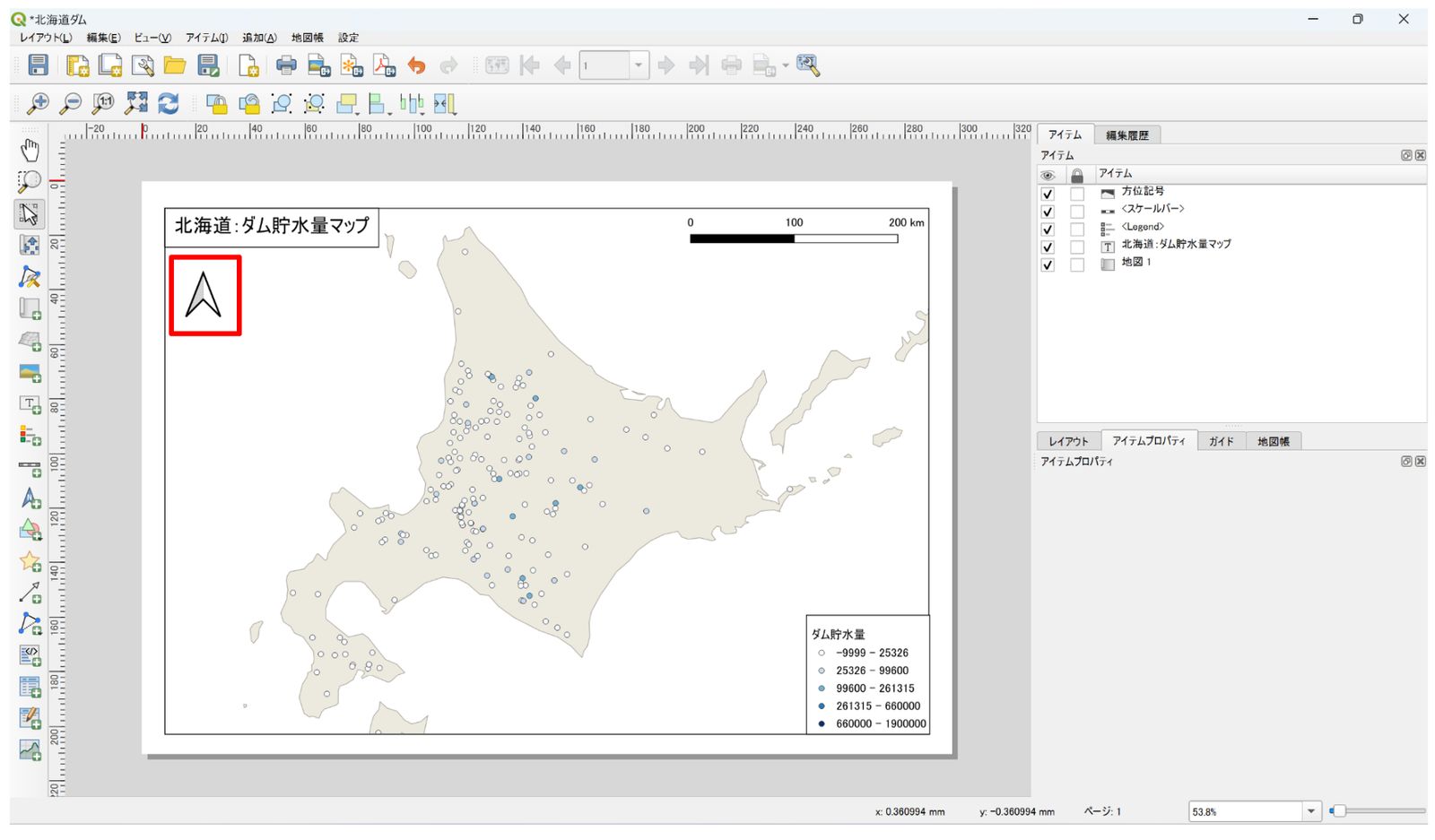Click the Export as PDF icon
The image size is (1435, 840).
[384, 65]
